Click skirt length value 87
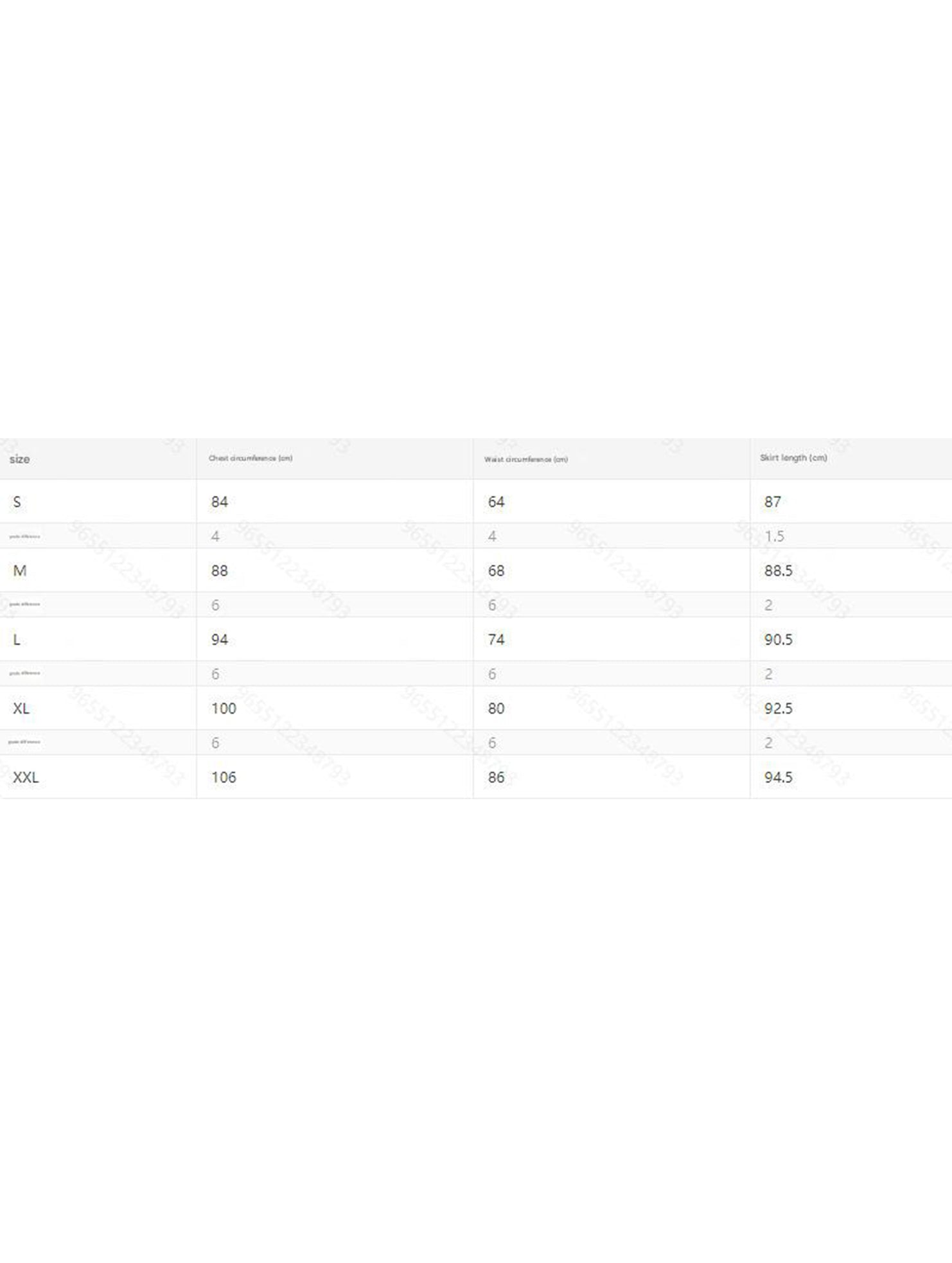 pos(773,502)
